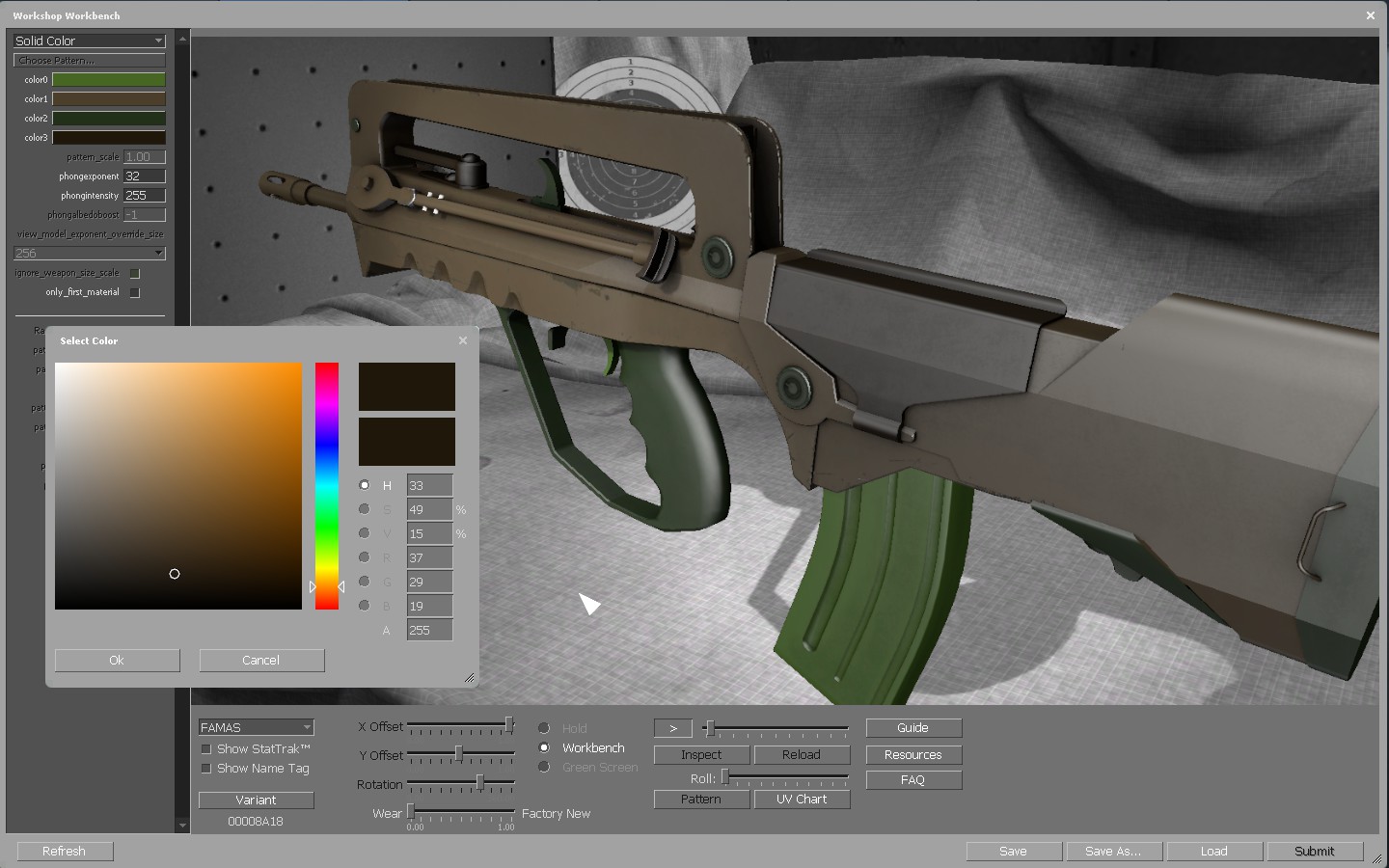Image resolution: width=1389 pixels, height=868 pixels.
Task: Open the FAMAS weapon dropdown
Action: pos(257,727)
